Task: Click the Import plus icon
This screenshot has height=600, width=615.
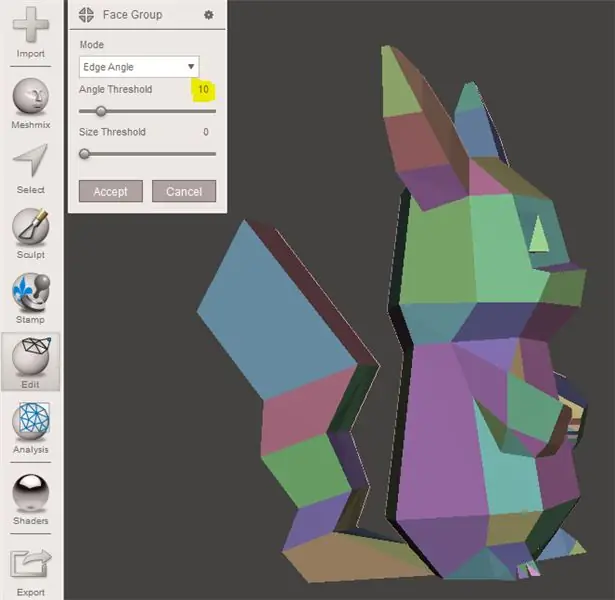Action: pyautogui.click(x=31, y=25)
